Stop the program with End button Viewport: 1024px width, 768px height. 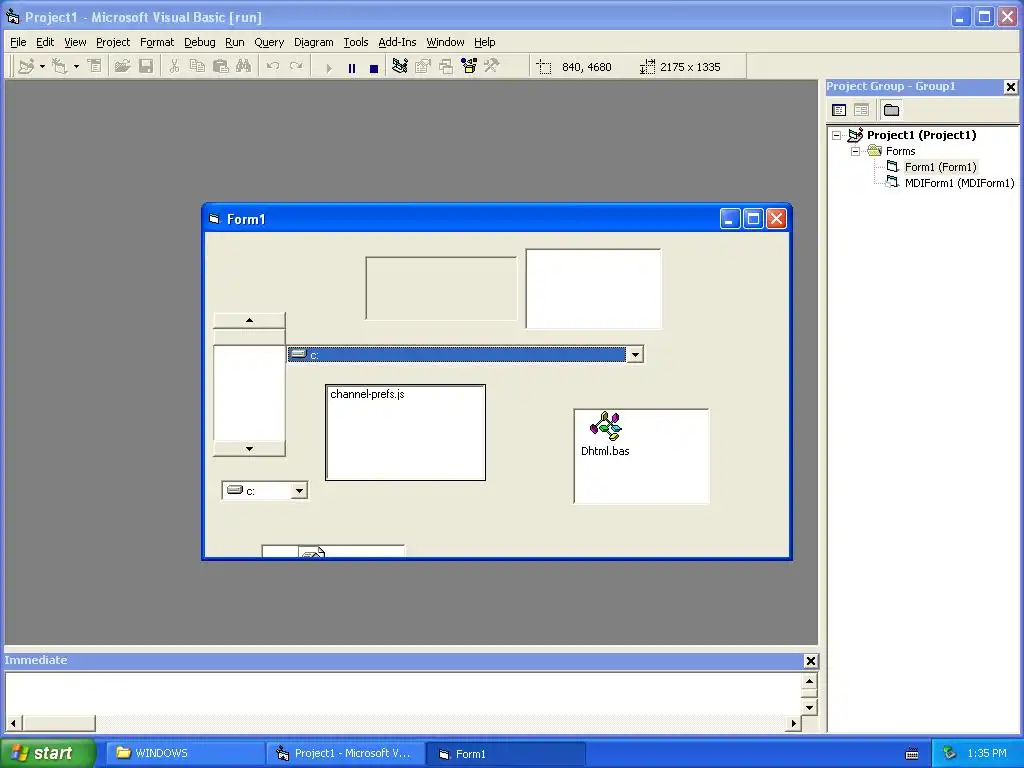coord(374,67)
